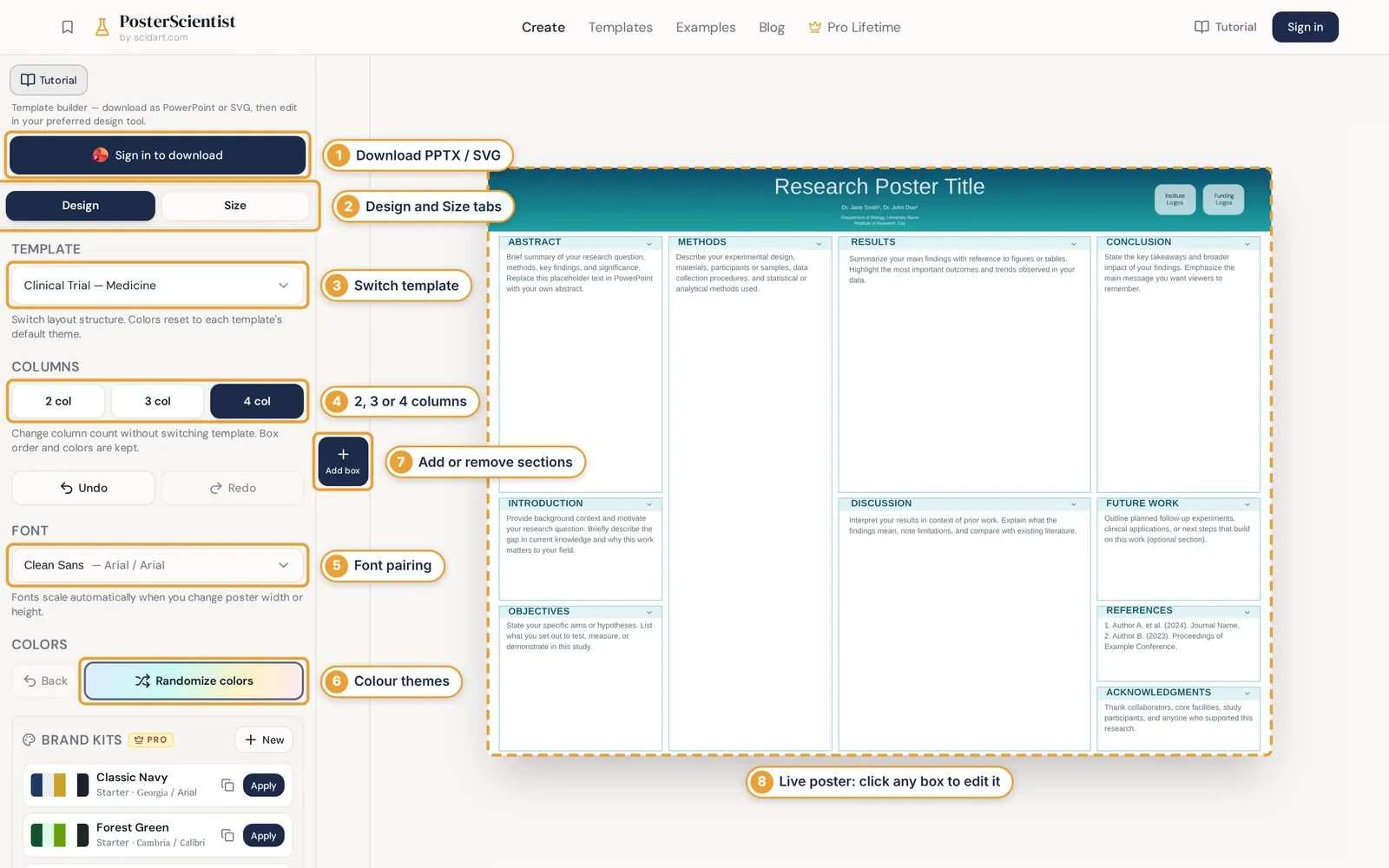The width and height of the screenshot is (1389, 868).
Task: Collapse the DISCUSSION section chevron
Action: click(x=1074, y=504)
